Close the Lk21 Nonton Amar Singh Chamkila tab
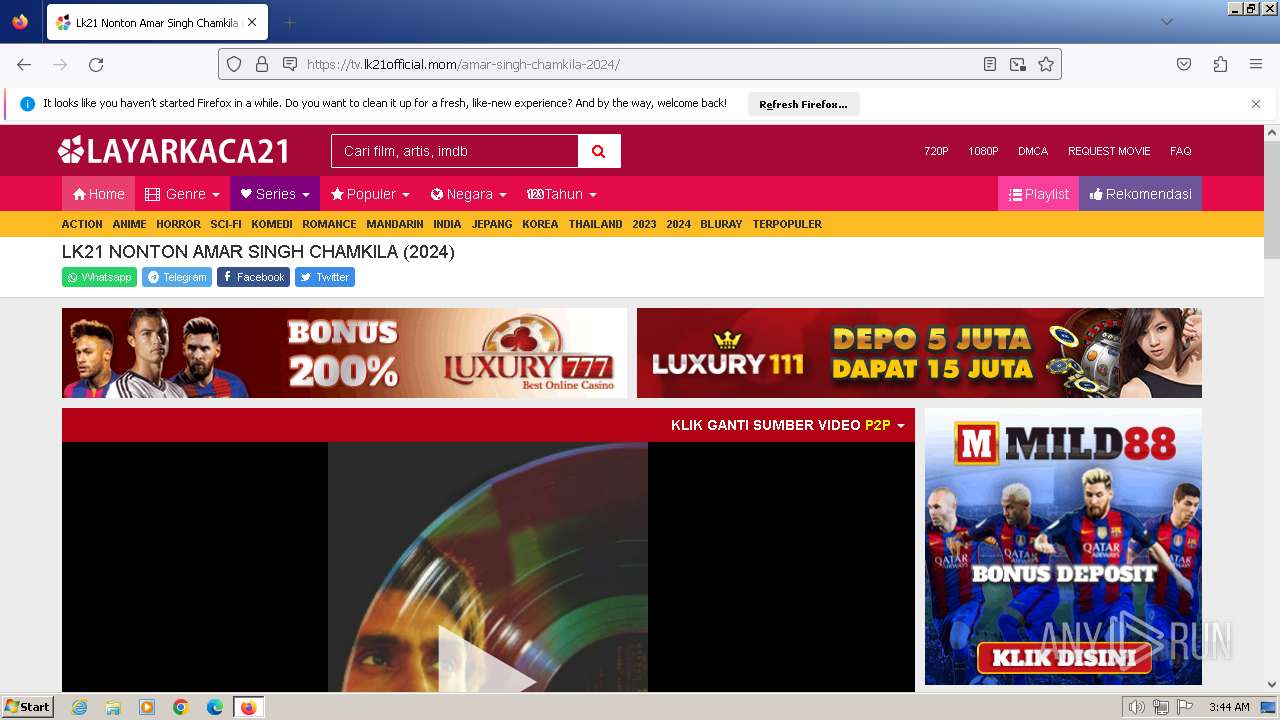The height and width of the screenshot is (720, 1280). pos(252,22)
